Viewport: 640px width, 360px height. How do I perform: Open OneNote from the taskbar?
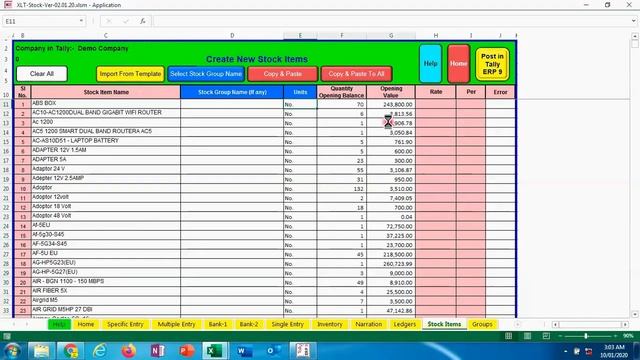(158, 351)
